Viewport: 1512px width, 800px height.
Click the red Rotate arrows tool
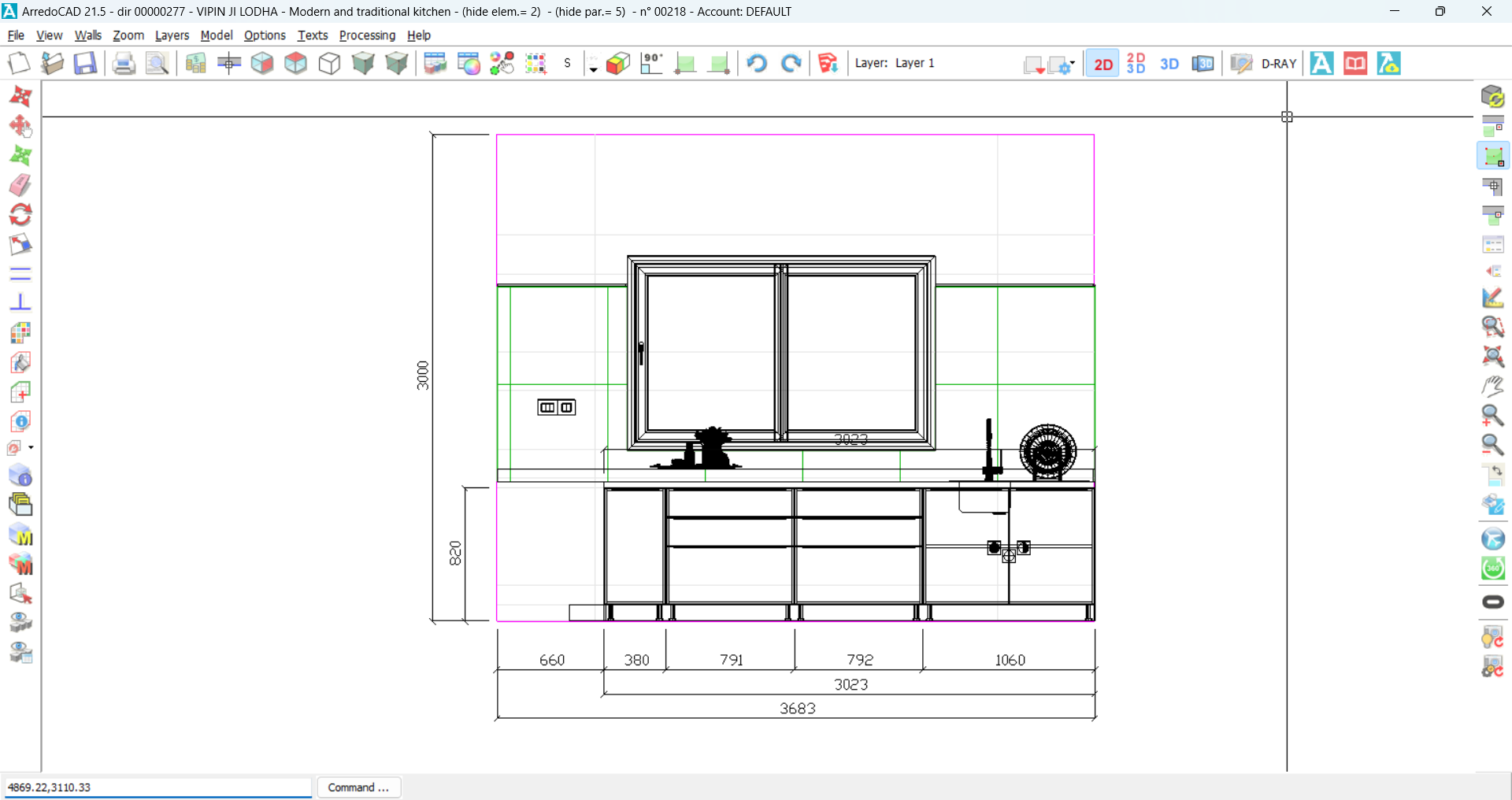(20, 214)
